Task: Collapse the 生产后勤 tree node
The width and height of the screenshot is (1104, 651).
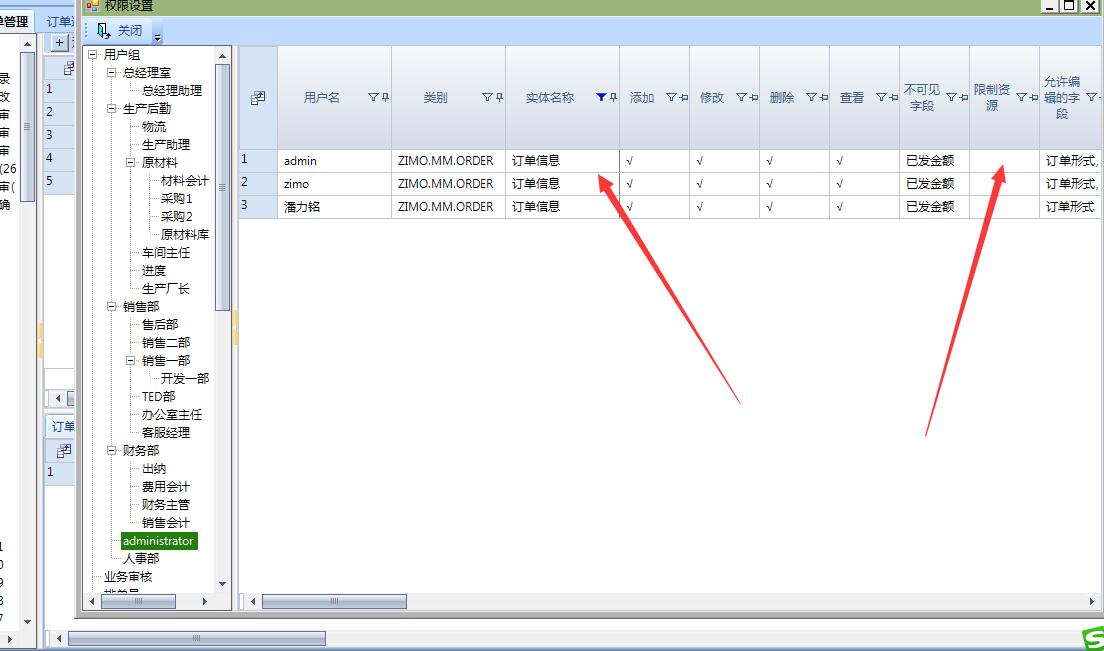Action: tap(113, 108)
